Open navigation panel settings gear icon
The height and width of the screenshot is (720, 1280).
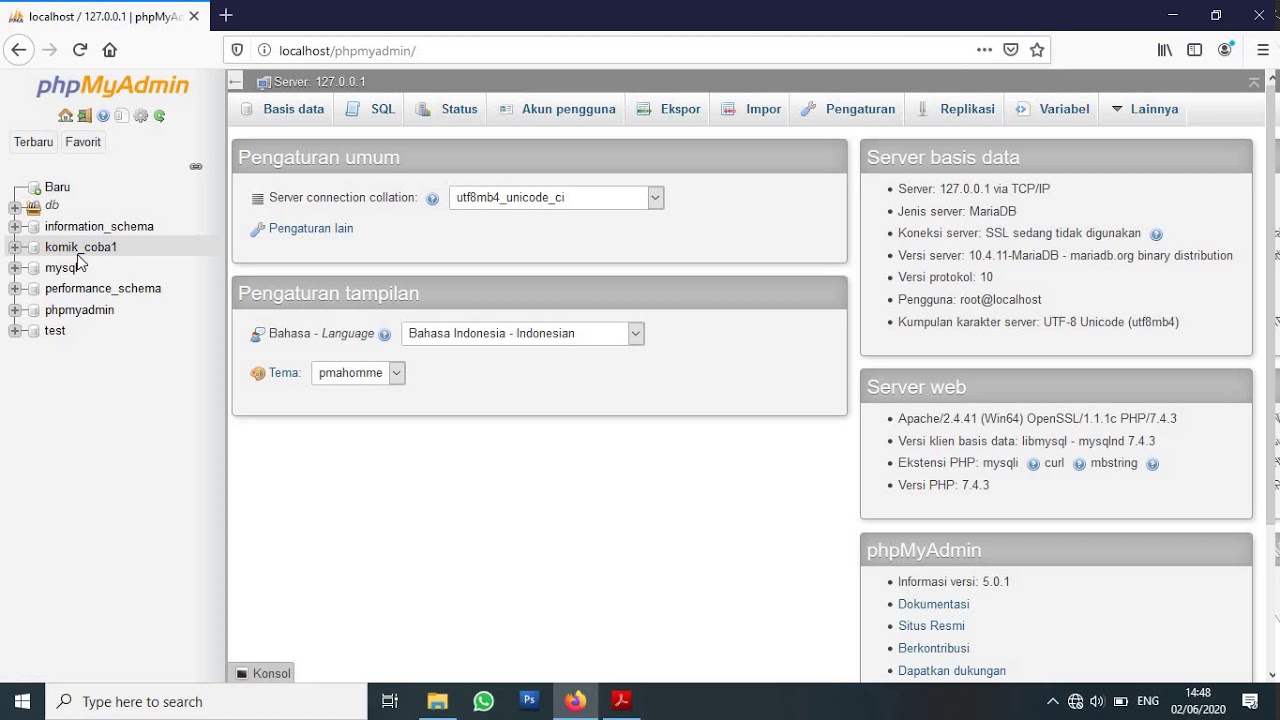[141, 116]
